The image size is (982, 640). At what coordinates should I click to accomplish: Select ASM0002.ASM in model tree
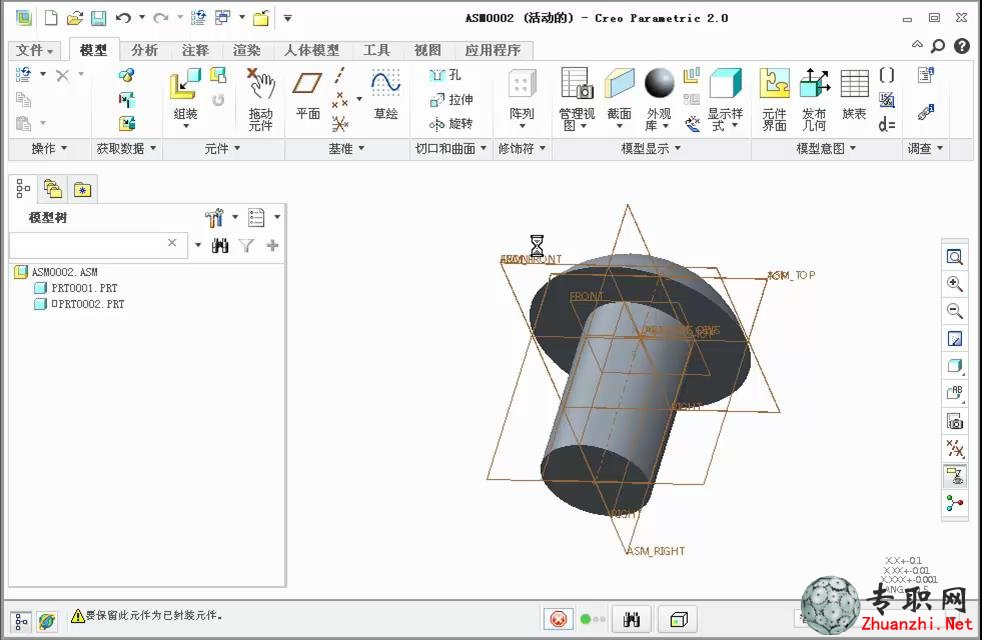tap(65, 272)
